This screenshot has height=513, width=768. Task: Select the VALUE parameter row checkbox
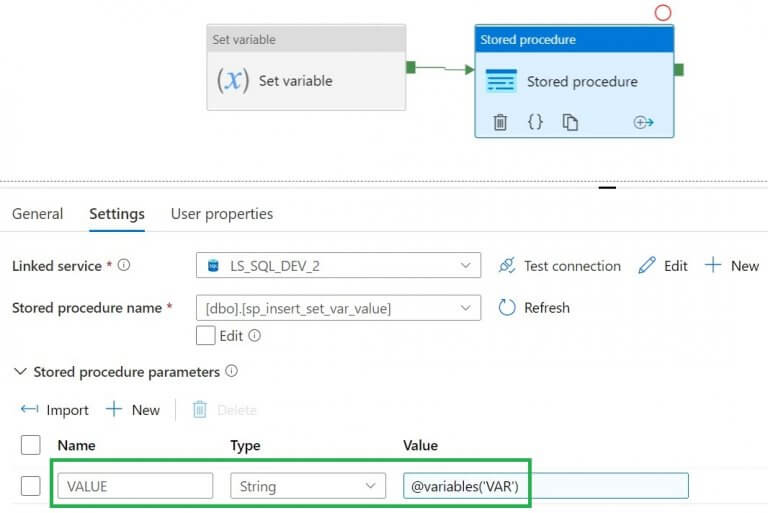pyautogui.click(x=31, y=486)
